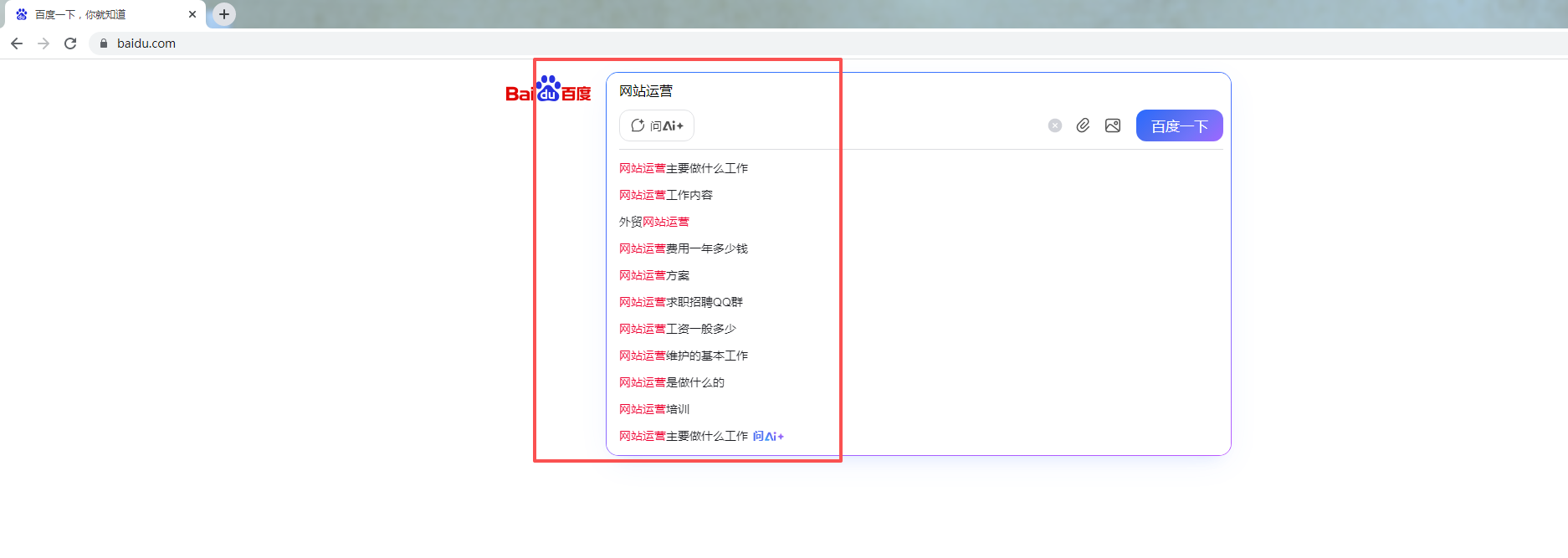The image size is (1568, 558).
Task: Select suggestion 网站运营工作内容
Action: (666, 195)
